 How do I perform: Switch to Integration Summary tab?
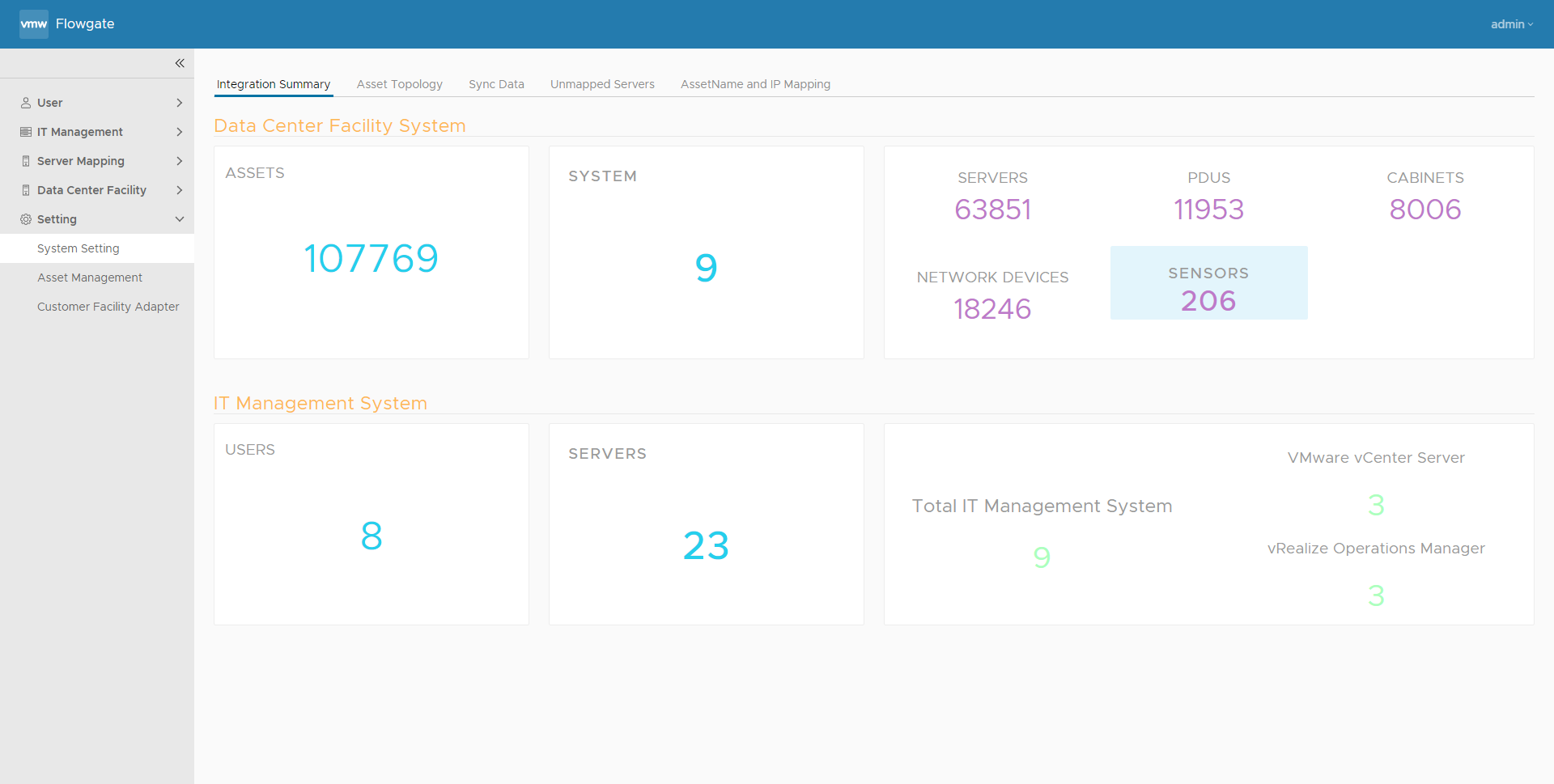[x=274, y=84]
